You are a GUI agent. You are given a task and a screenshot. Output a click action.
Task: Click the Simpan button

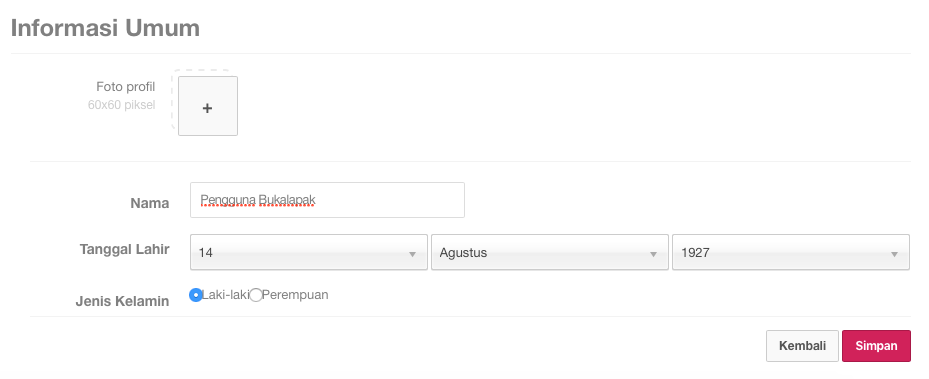point(876,346)
